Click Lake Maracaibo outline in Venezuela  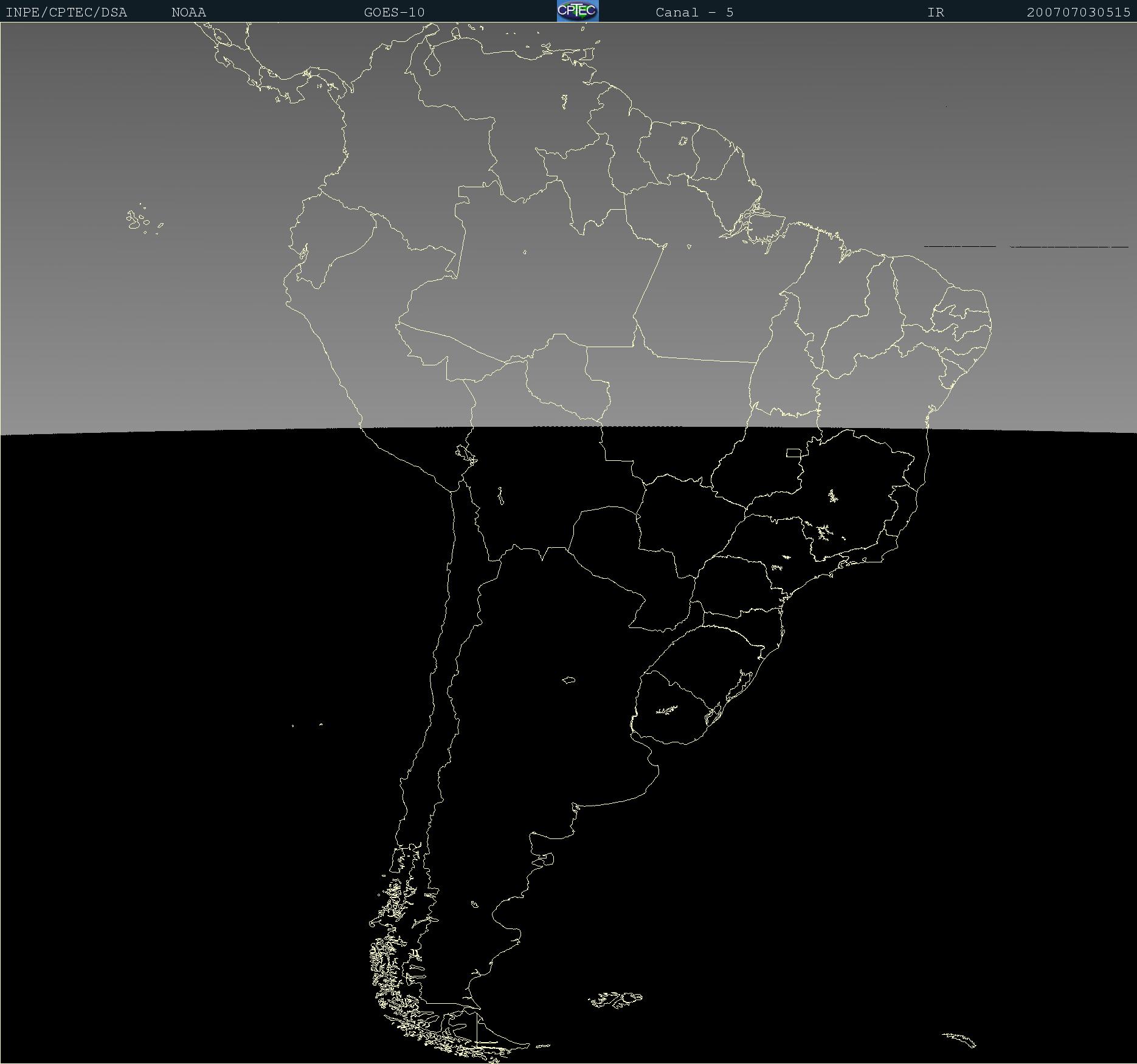pos(432,62)
